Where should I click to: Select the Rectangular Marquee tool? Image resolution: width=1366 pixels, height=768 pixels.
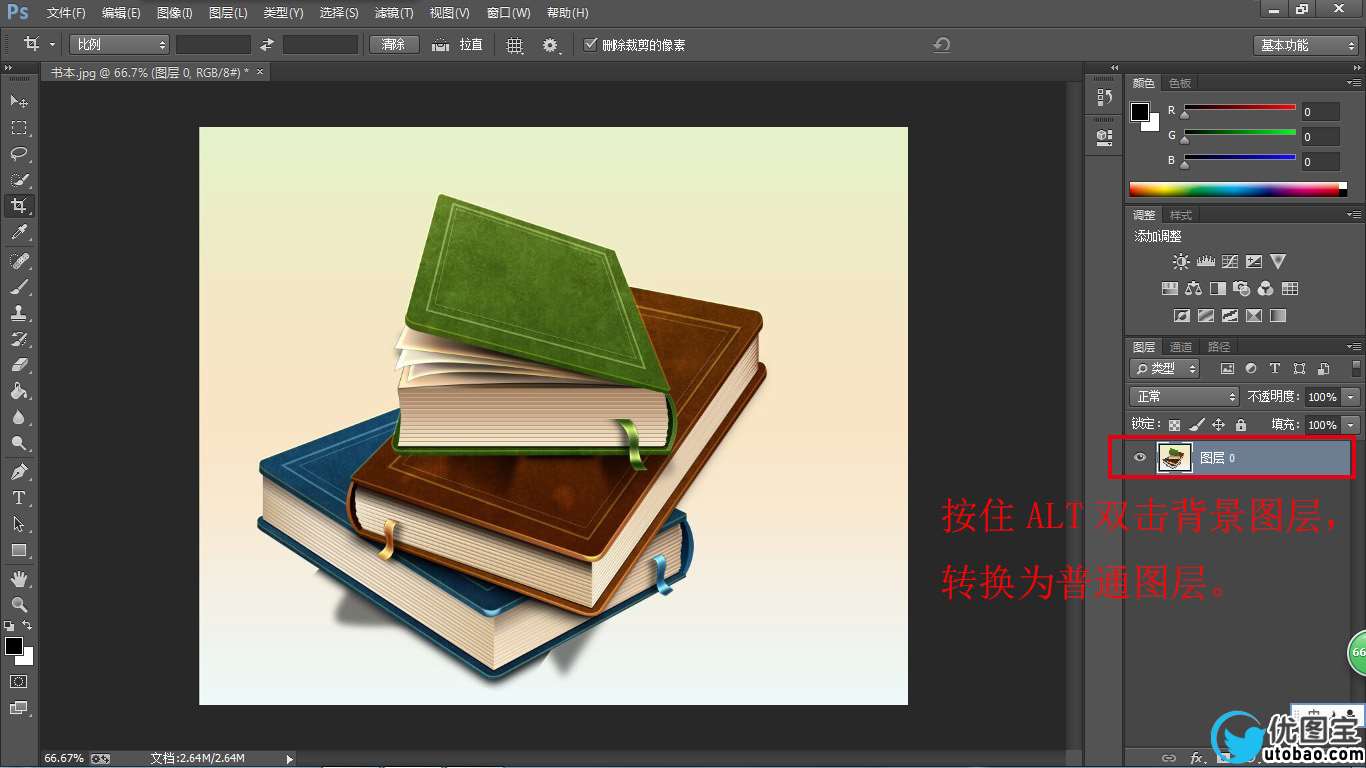[19, 128]
